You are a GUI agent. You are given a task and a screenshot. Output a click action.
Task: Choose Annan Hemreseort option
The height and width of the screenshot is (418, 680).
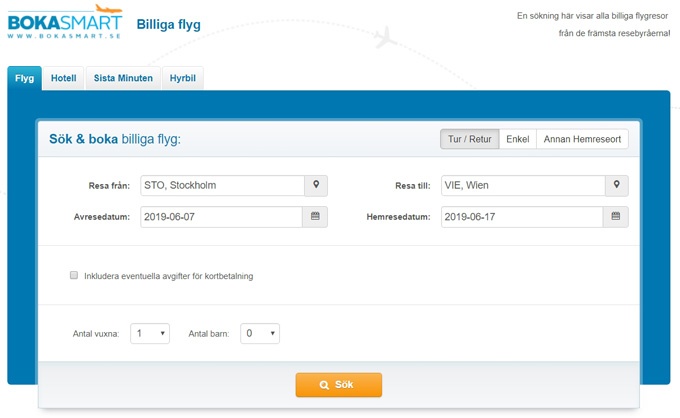(x=582, y=139)
